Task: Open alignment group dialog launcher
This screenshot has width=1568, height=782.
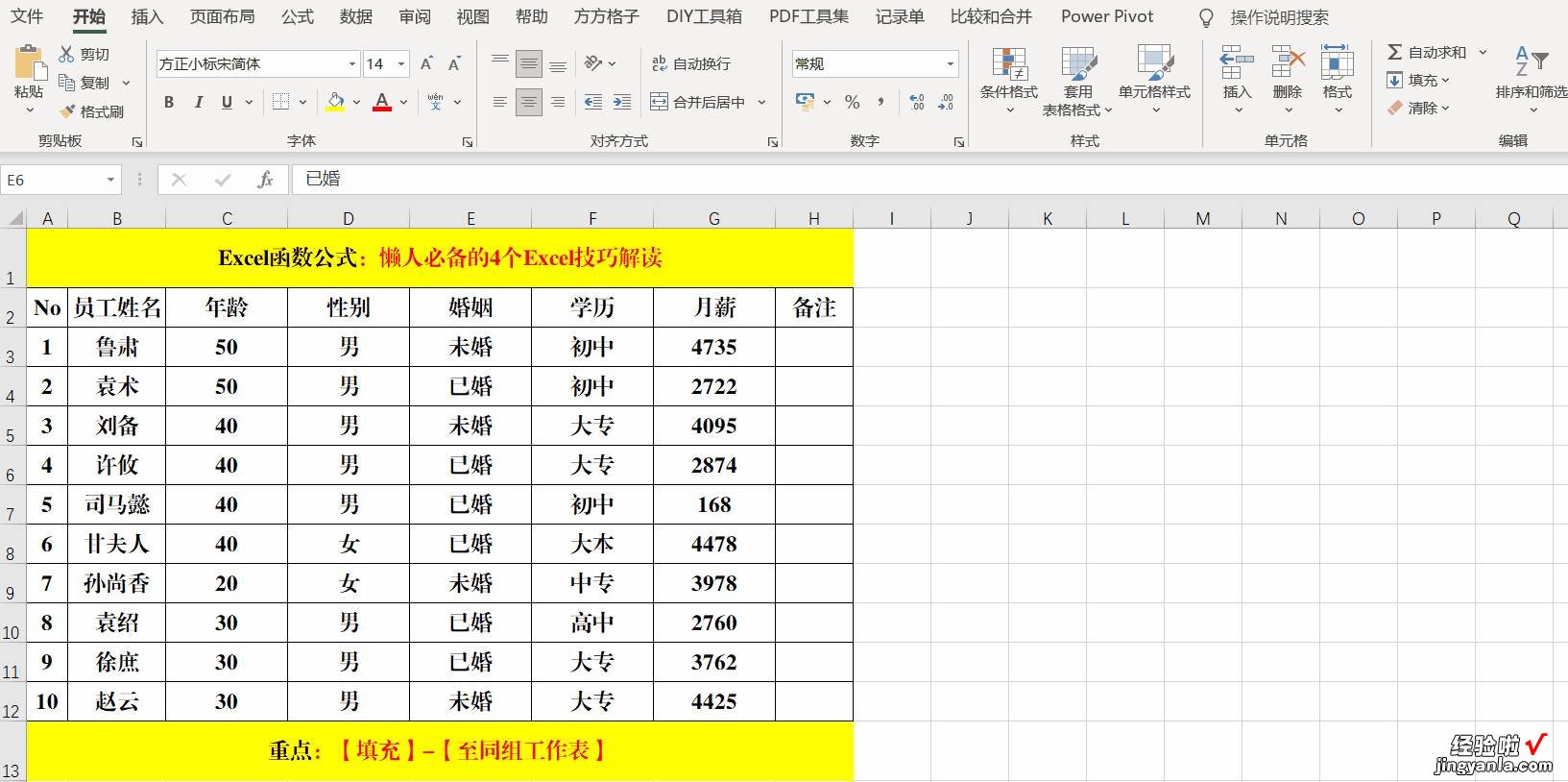Action: pos(773,142)
